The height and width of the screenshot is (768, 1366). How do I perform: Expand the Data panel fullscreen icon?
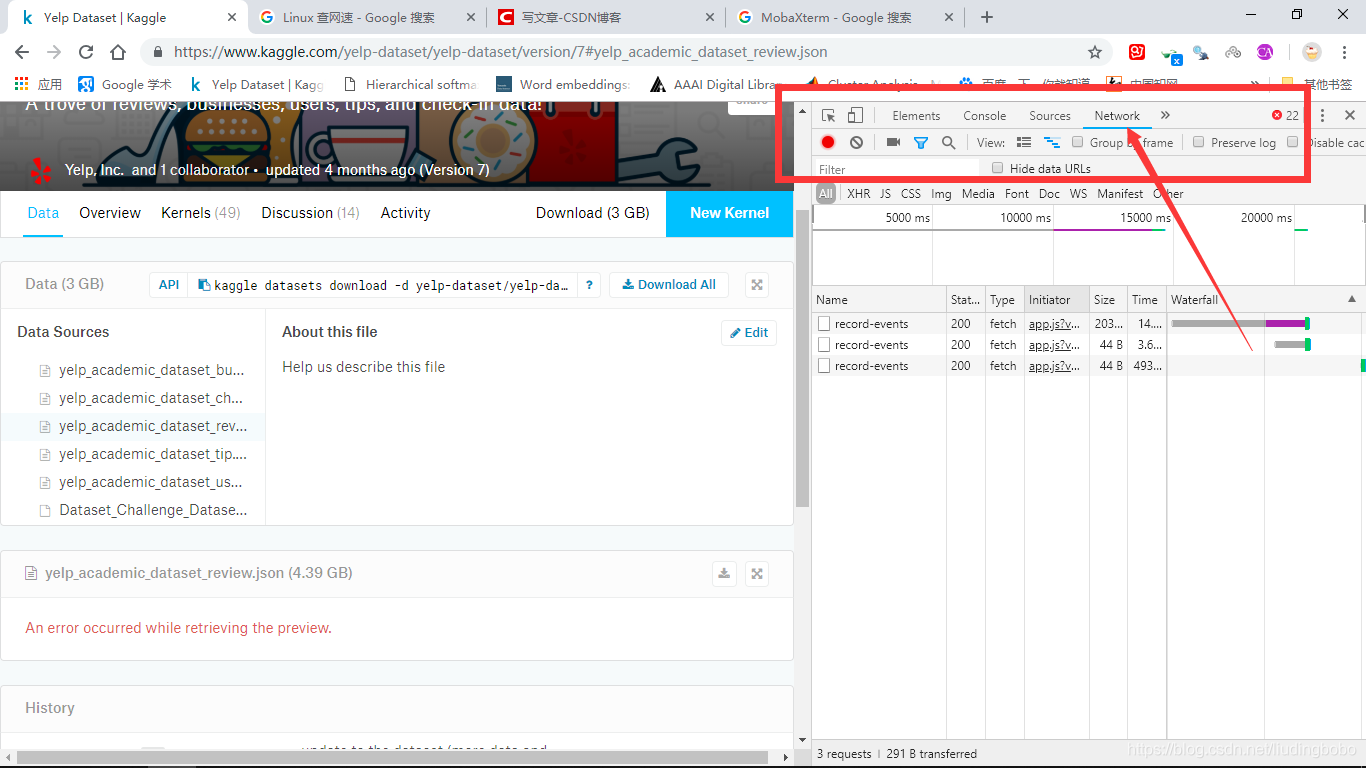point(757,285)
